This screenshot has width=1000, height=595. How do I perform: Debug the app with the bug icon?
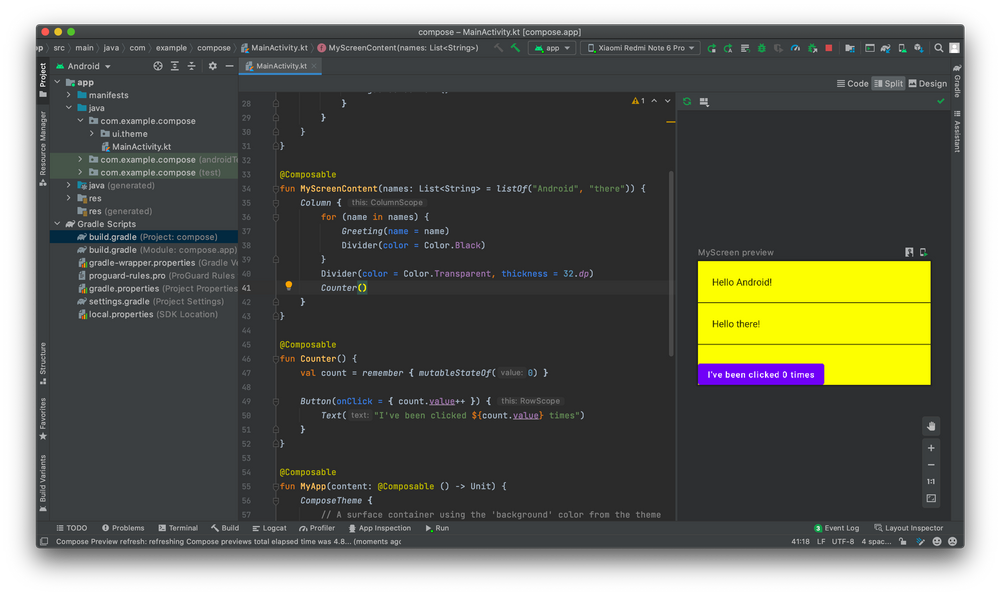click(760, 47)
